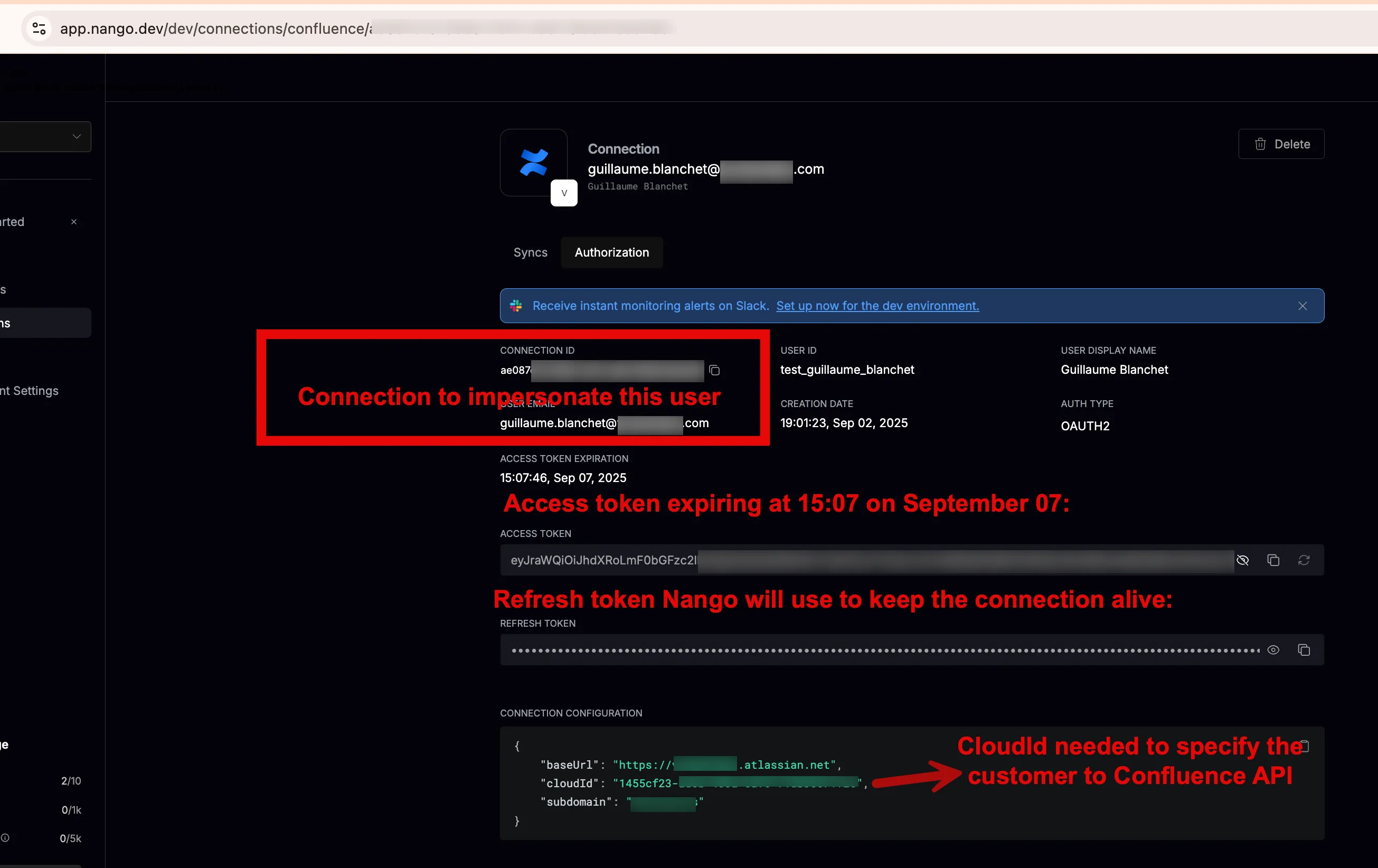Click the site settings icon in address bar
This screenshot has height=868, width=1378.
tap(39, 28)
